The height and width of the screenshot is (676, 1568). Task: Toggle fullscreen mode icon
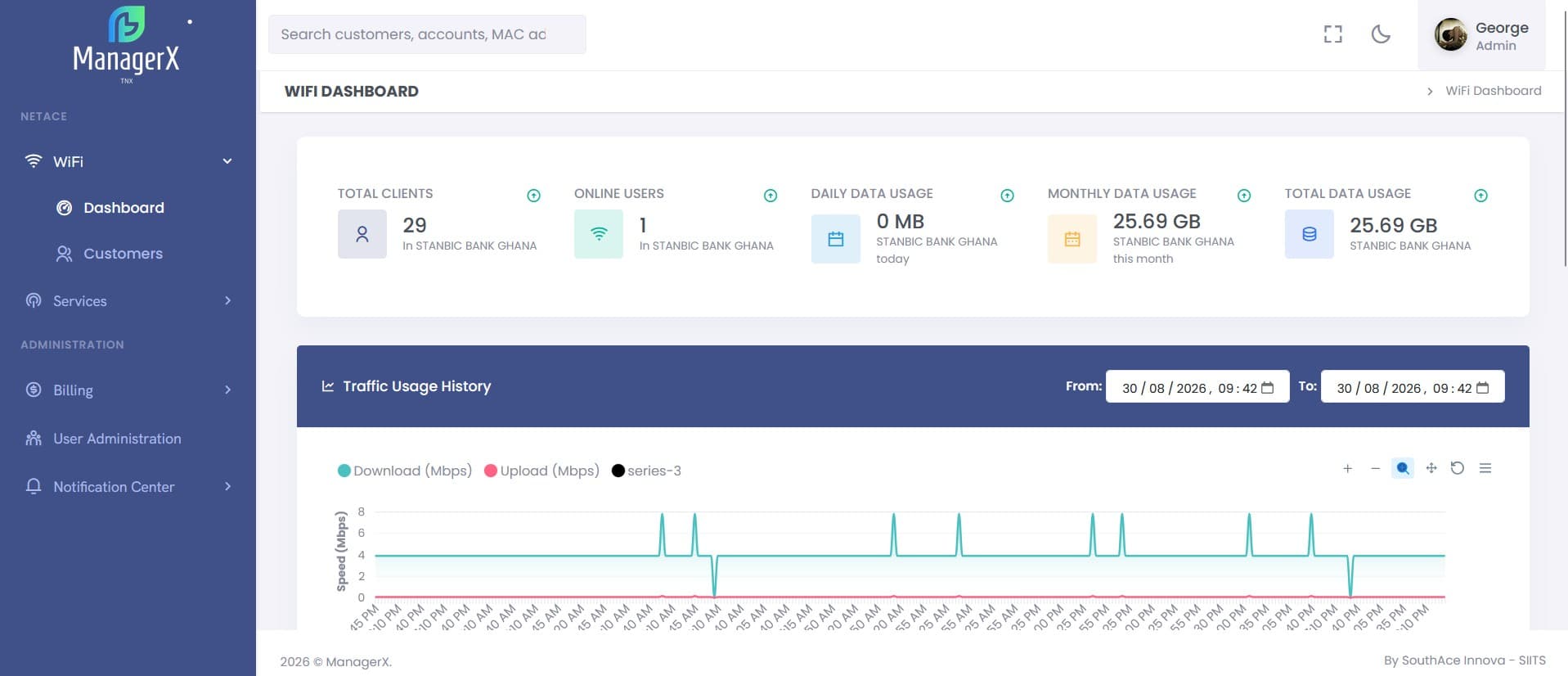pyautogui.click(x=1333, y=34)
